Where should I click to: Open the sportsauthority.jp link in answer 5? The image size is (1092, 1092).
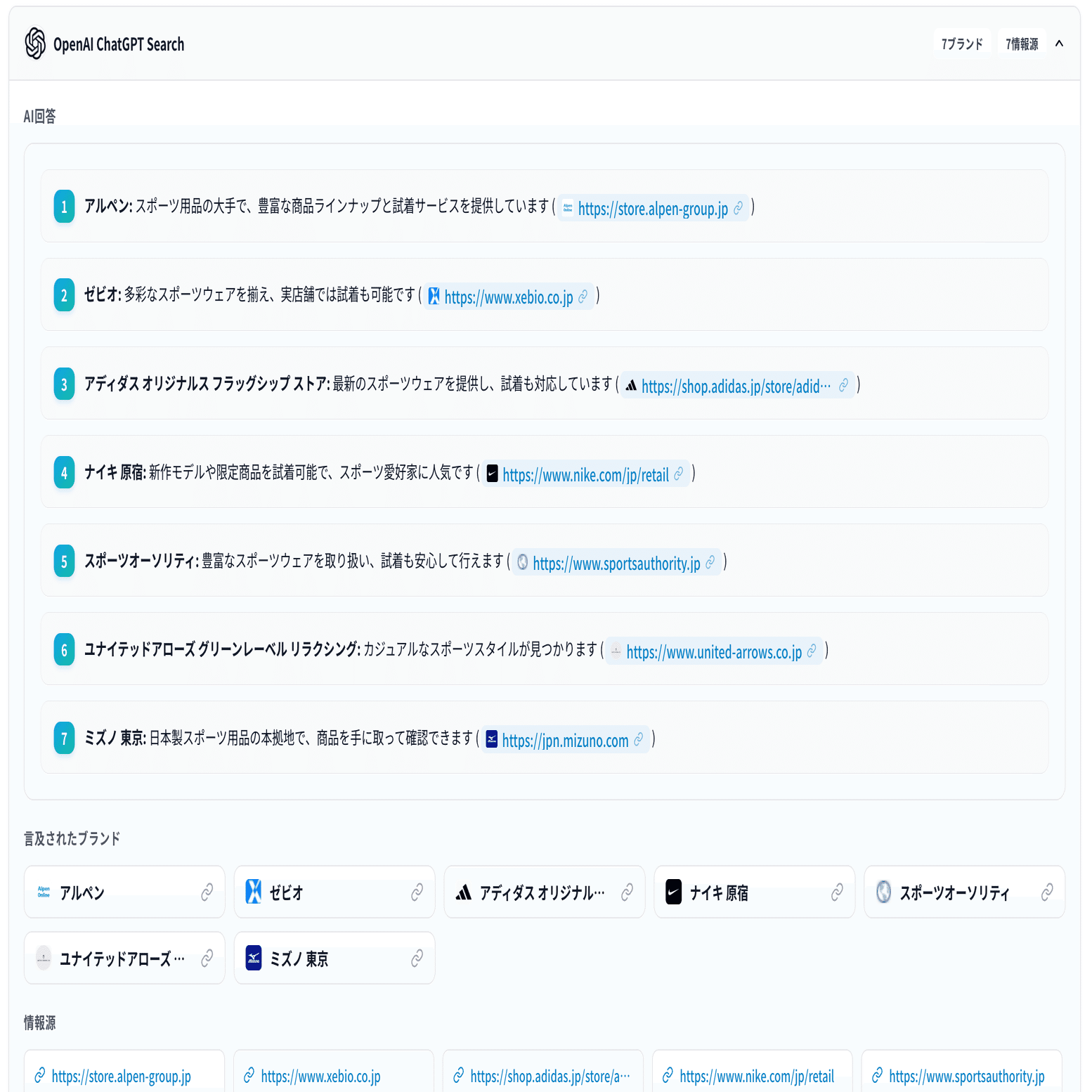tap(616, 563)
